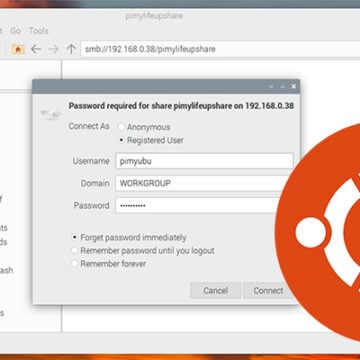Screen dimensions: 360x360
Task: Go back with the left arrow
Action: pyautogui.click(x=36, y=49)
